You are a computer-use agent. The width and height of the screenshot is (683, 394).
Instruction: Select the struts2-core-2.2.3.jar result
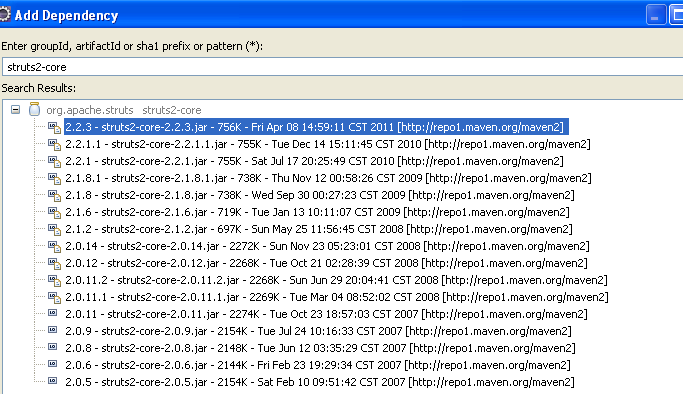coord(316,127)
